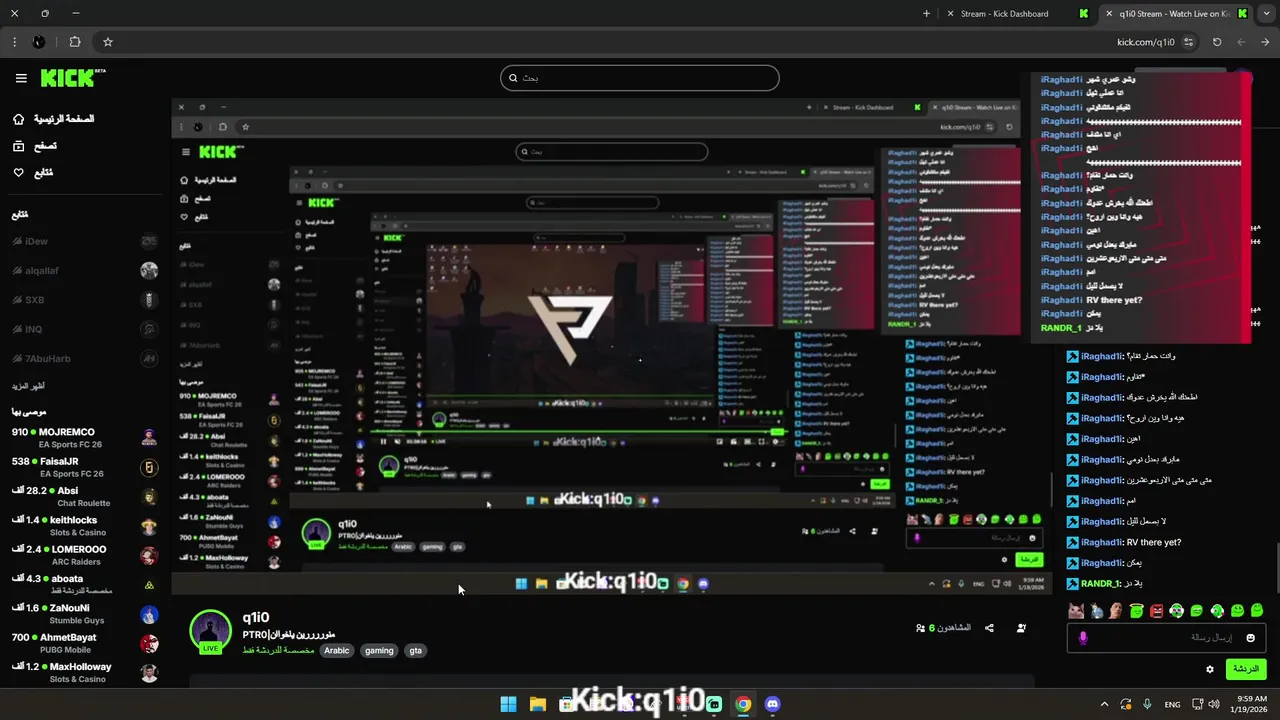Open the Windows Start button
The image size is (1280, 720).
coord(508,704)
